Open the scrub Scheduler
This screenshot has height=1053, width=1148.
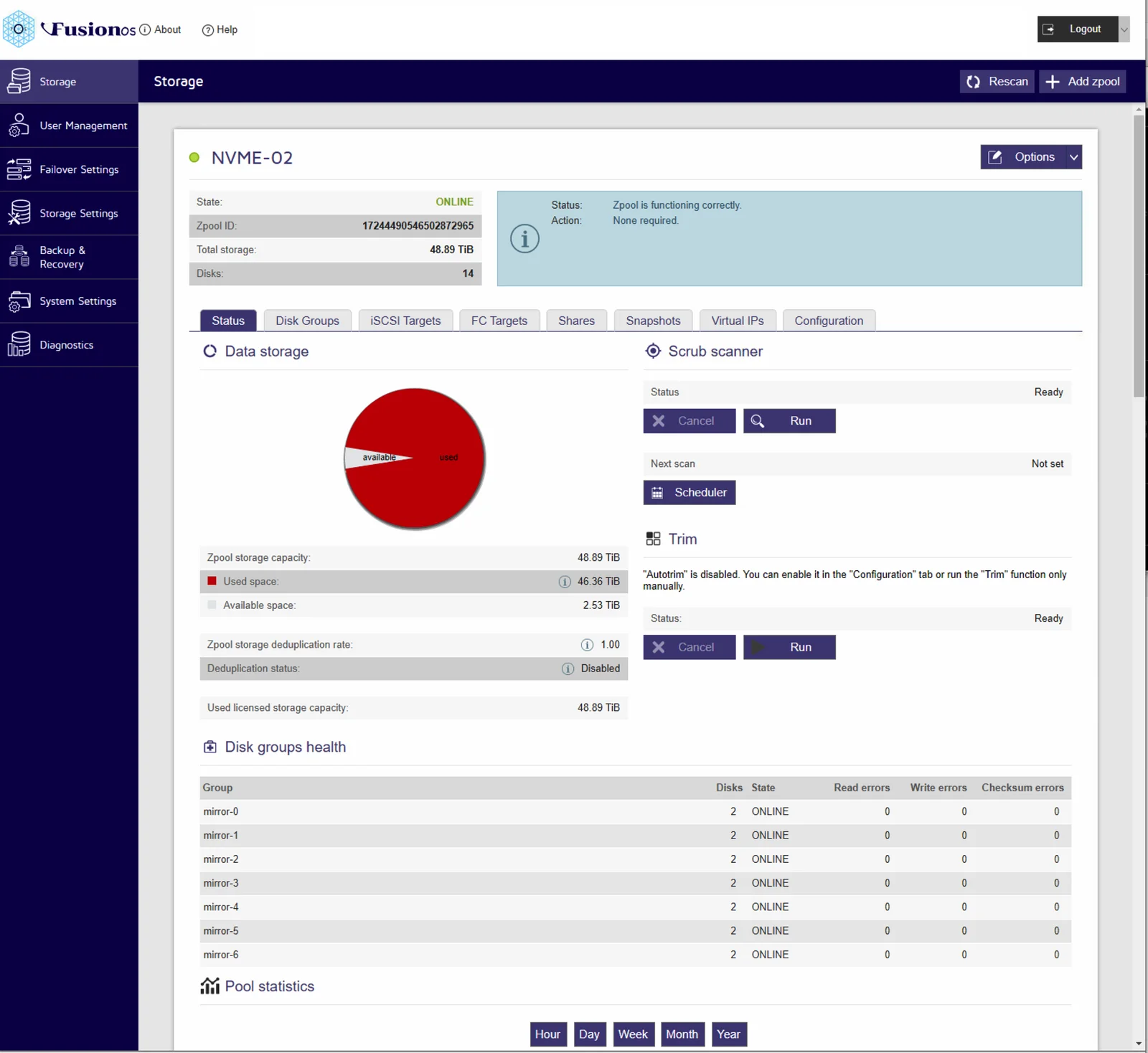(x=690, y=493)
